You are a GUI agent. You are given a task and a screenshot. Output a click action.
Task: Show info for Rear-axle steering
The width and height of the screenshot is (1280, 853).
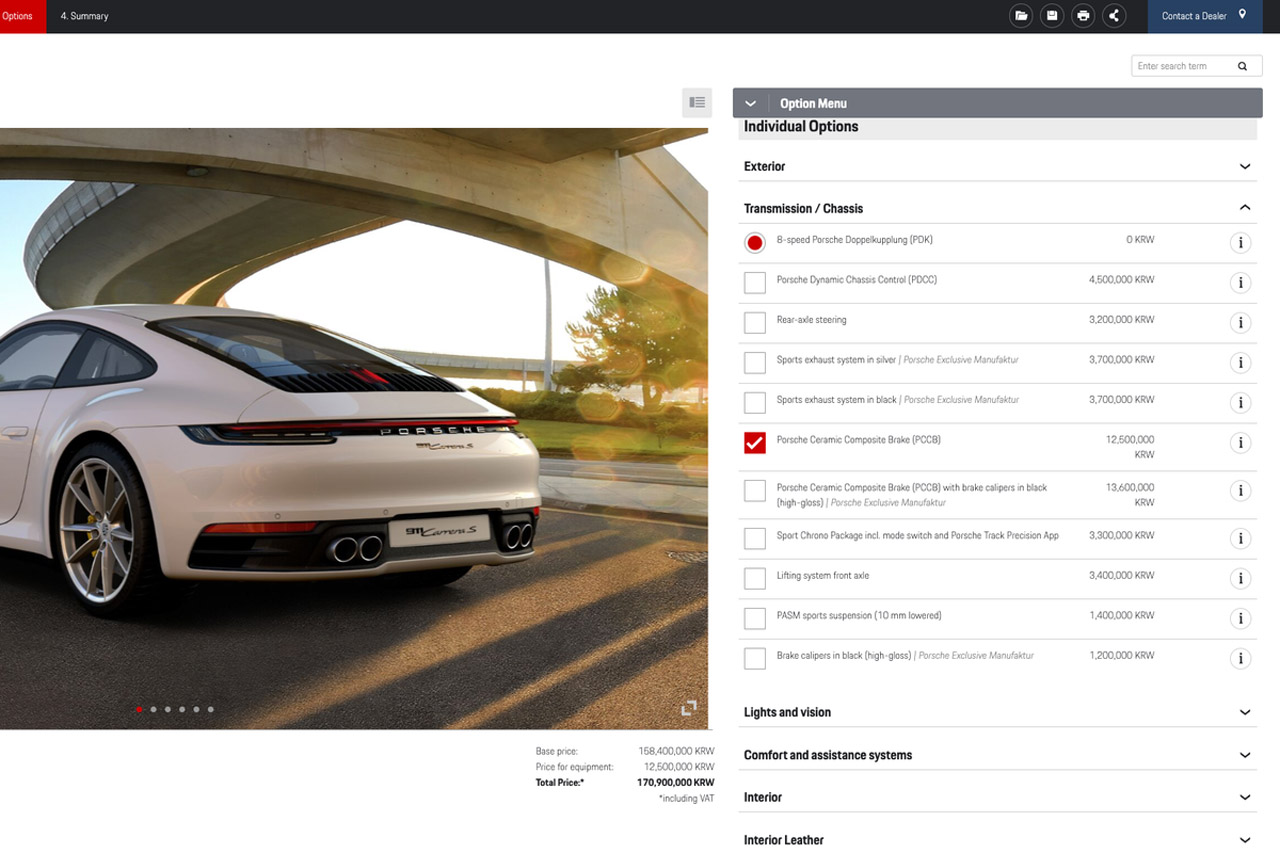tap(1240, 323)
